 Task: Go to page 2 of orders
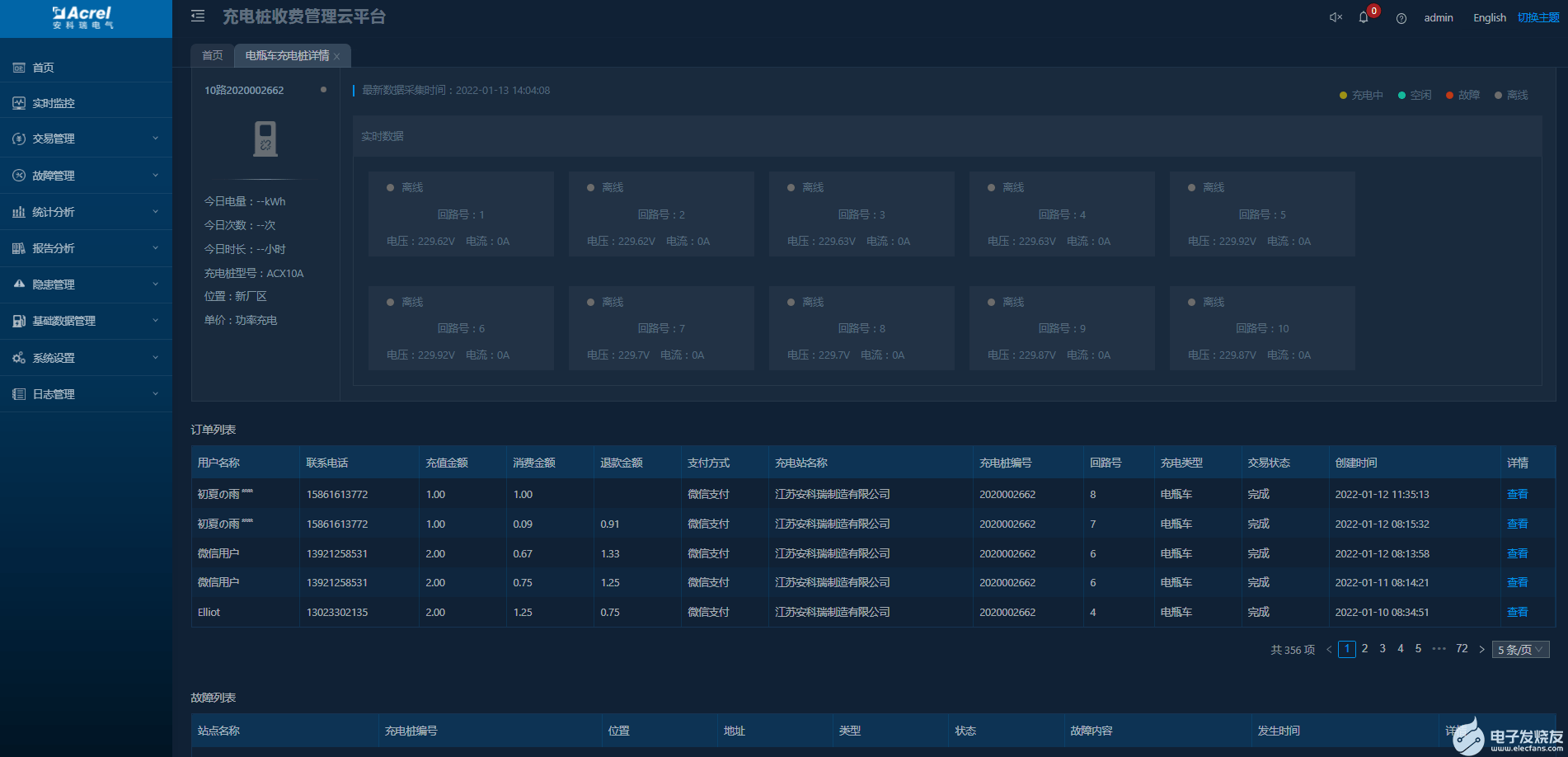1364,649
